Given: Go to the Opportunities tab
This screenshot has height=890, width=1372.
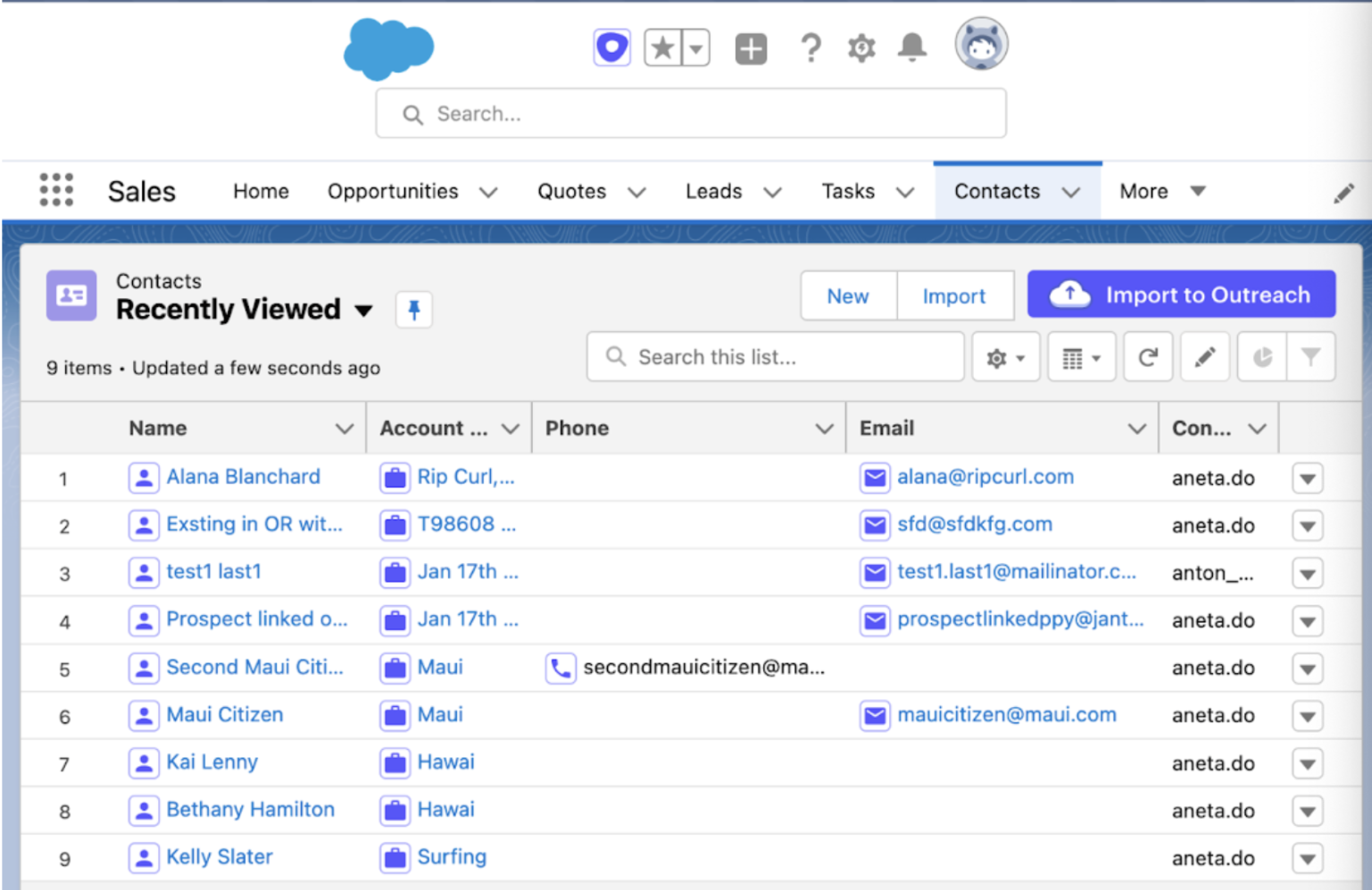Looking at the screenshot, I should pos(393,191).
